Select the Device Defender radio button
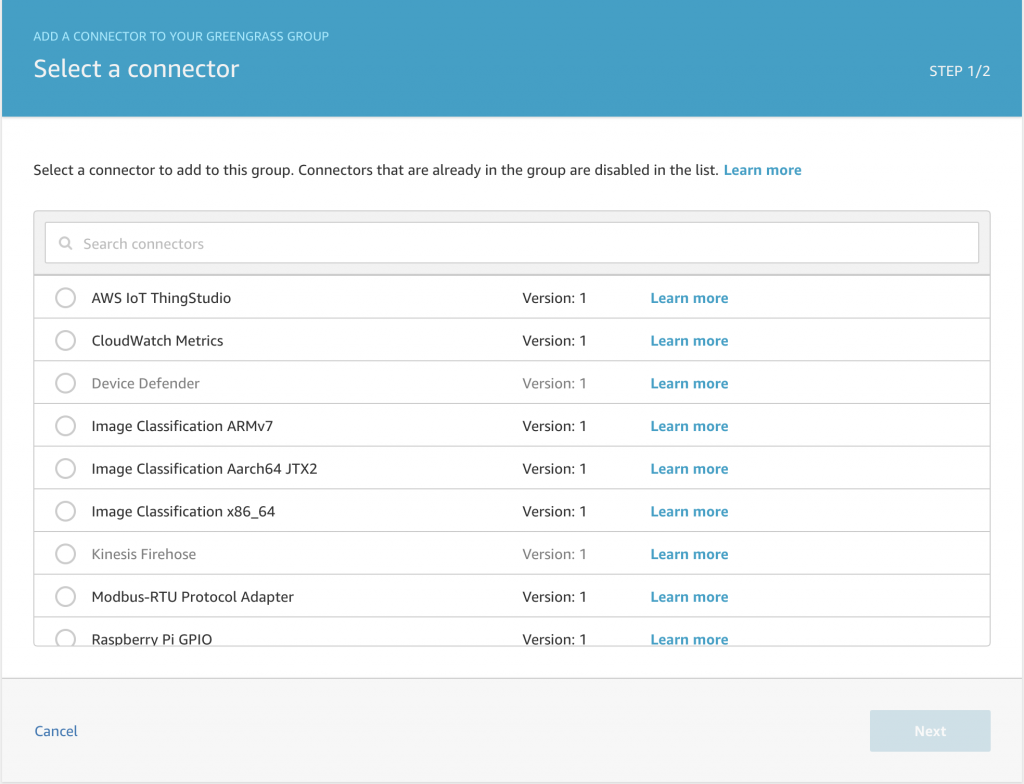 [65, 384]
